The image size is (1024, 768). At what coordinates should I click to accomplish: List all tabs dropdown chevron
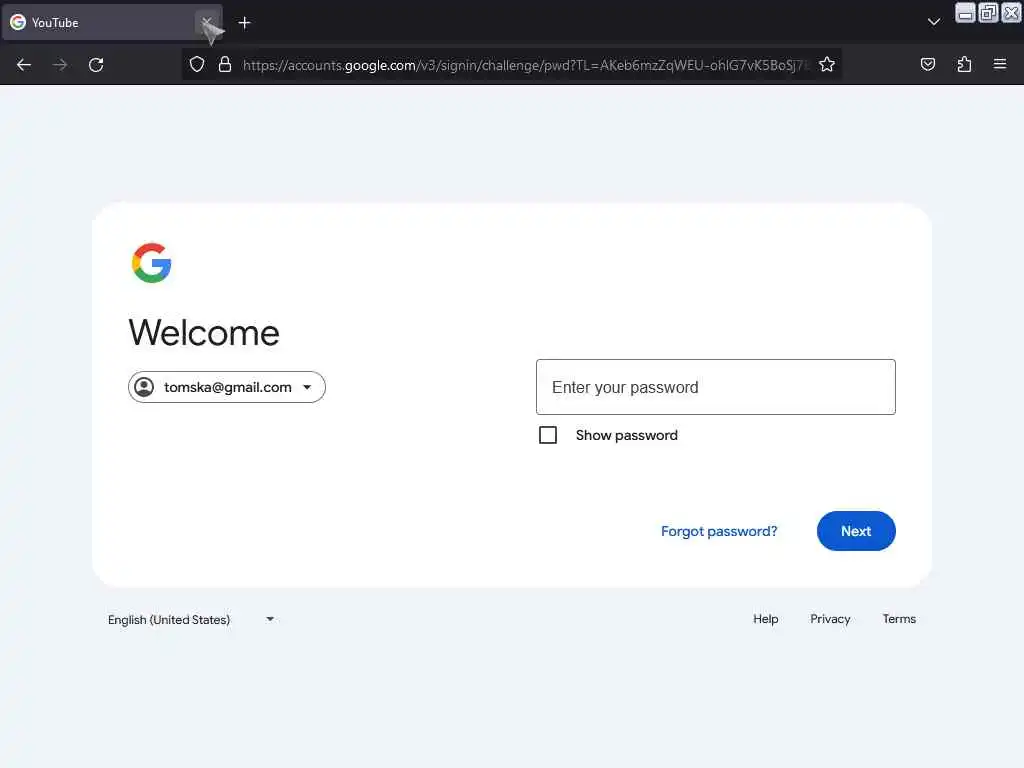pos(934,22)
